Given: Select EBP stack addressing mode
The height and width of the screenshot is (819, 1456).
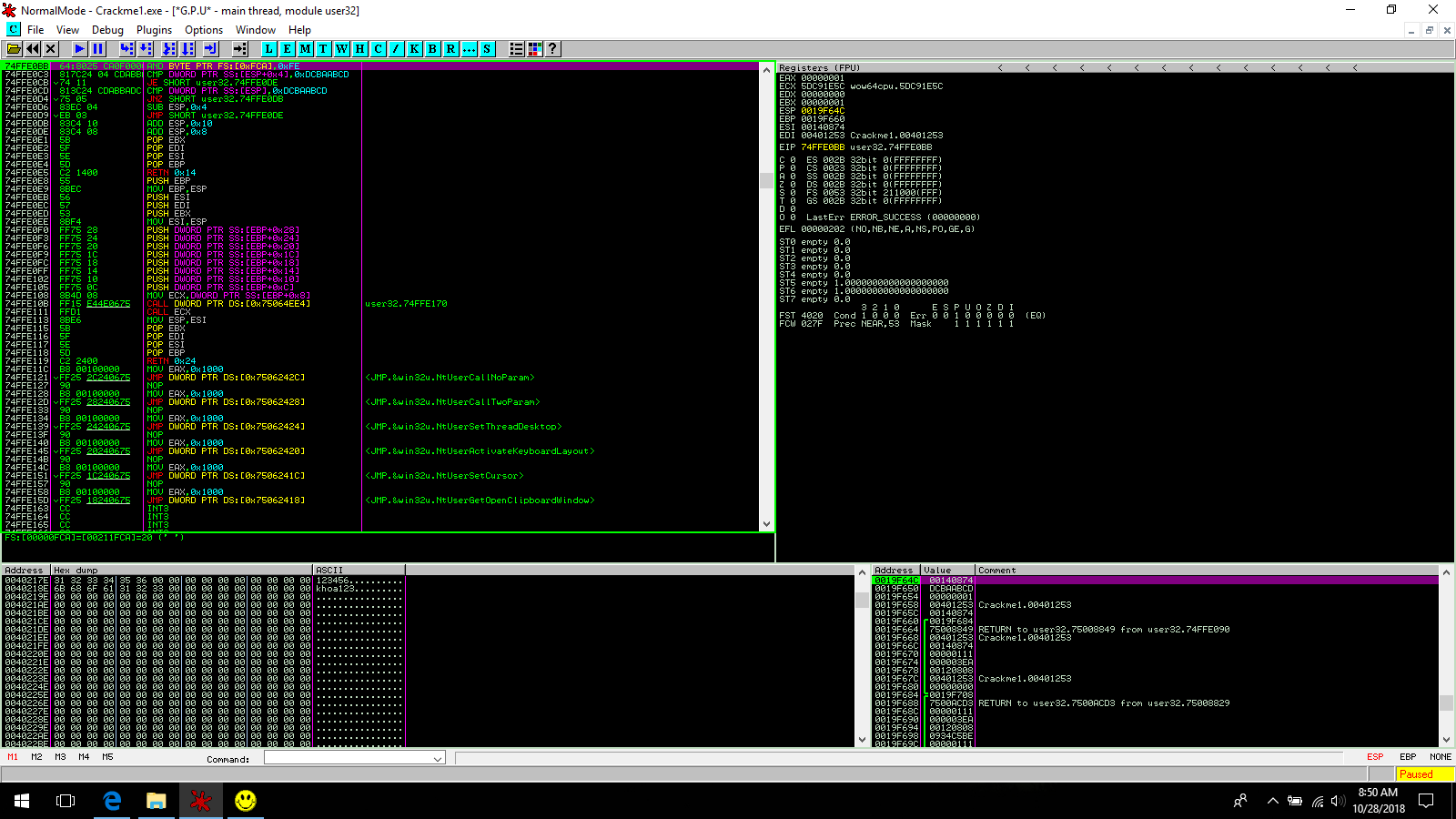Looking at the screenshot, I should pos(1408,757).
